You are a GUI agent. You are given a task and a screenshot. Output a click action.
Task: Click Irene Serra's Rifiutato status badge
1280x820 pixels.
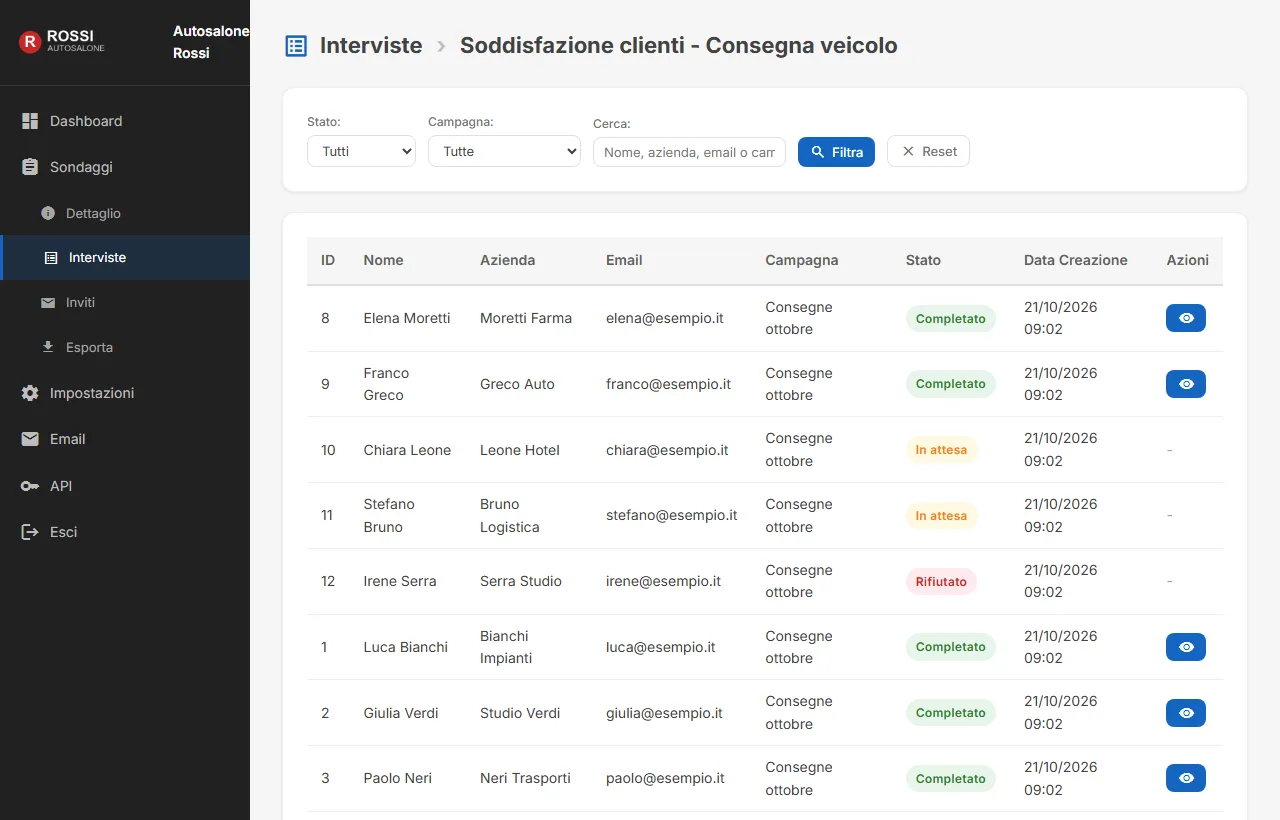pyautogui.click(x=941, y=581)
